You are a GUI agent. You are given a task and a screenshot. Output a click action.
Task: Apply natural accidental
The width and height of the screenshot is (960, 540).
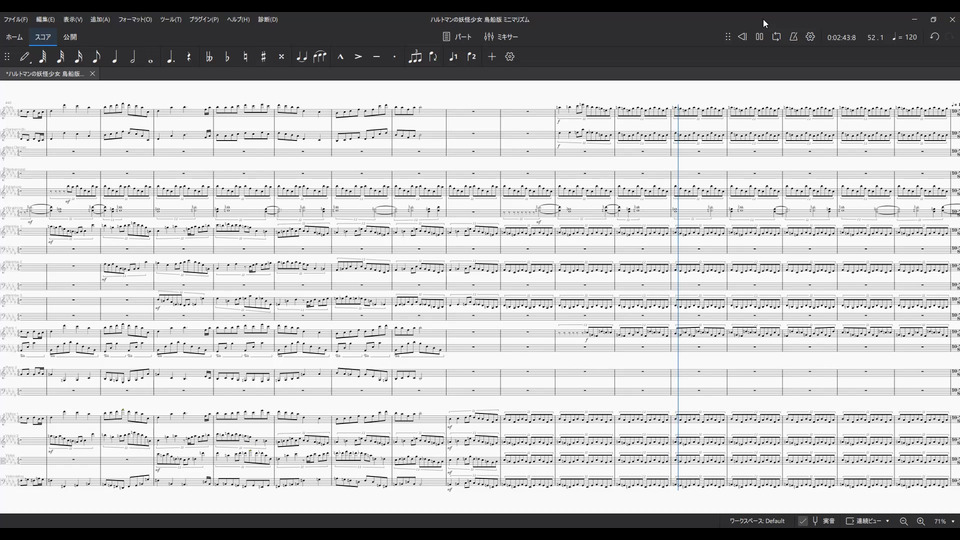[x=245, y=57]
